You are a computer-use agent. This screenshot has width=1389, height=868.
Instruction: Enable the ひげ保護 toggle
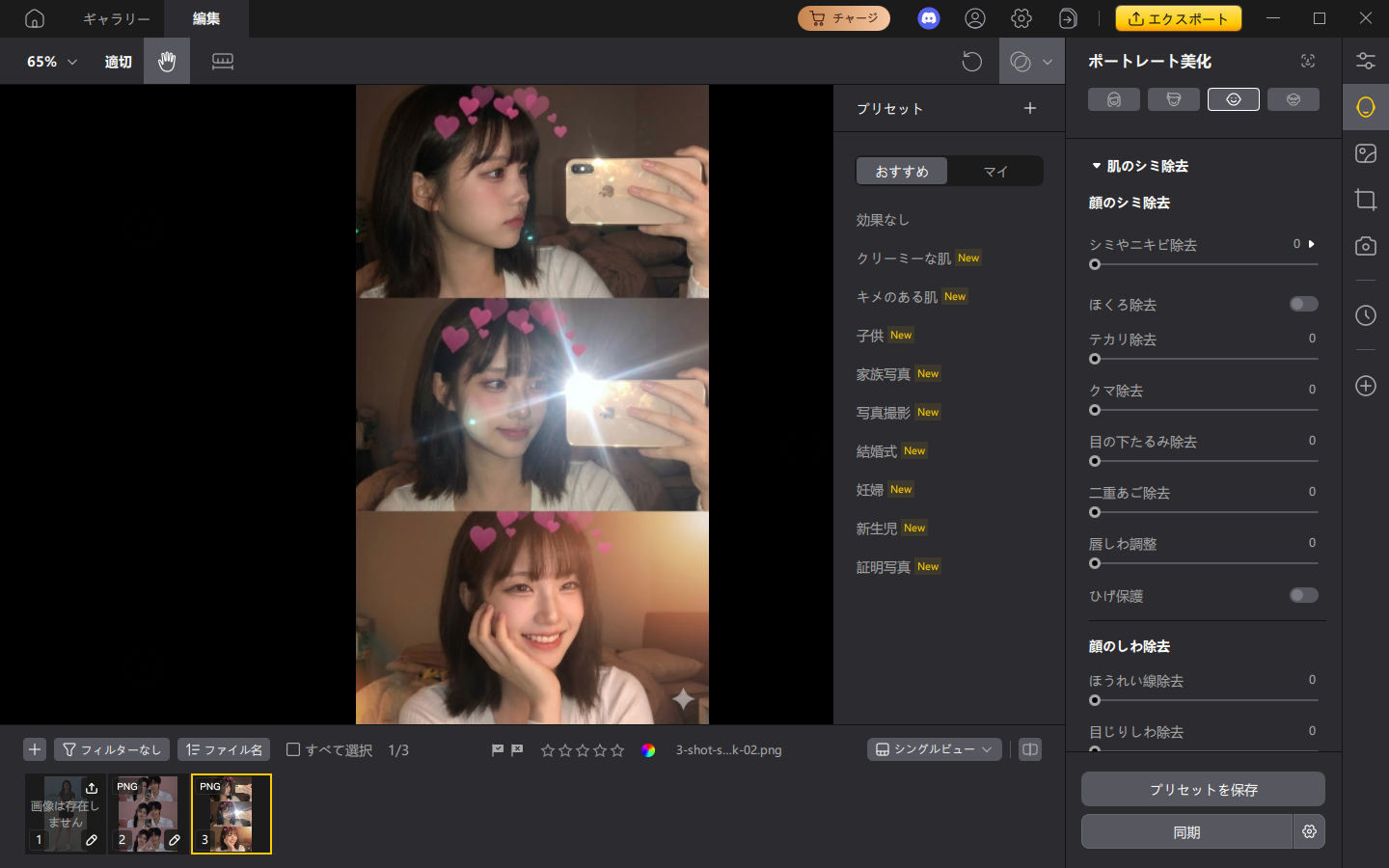(x=1303, y=595)
